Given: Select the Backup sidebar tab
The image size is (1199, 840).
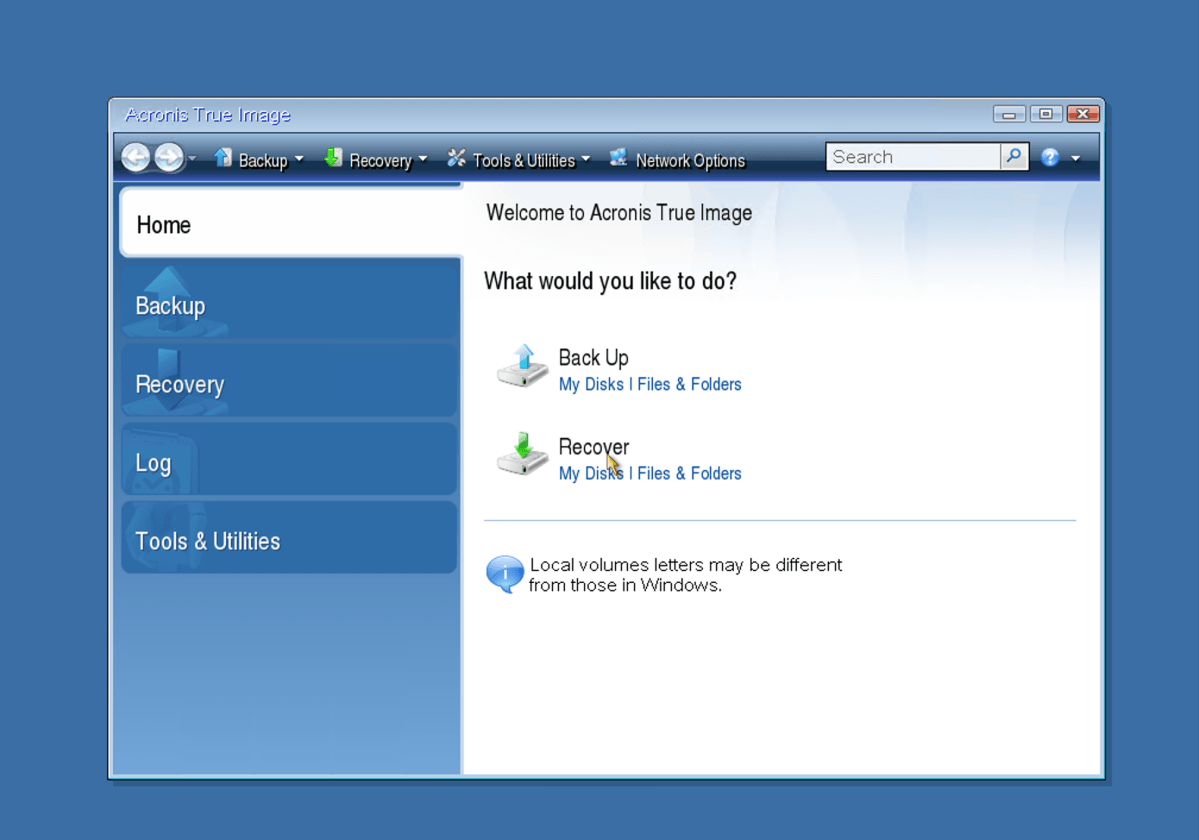Looking at the screenshot, I should (x=291, y=301).
